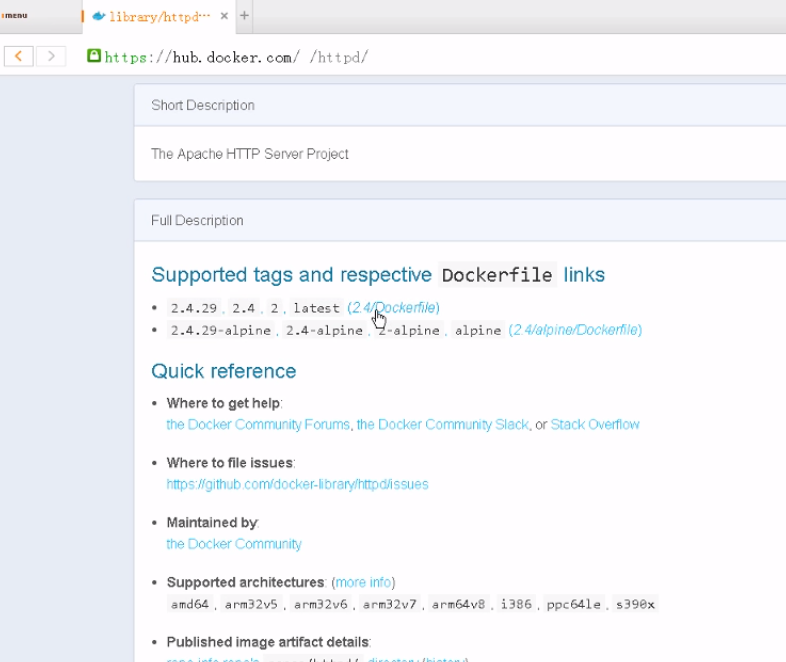Click the 'Quick reference' heading
Screen dimensions: 786x662
tap(224, 371)
